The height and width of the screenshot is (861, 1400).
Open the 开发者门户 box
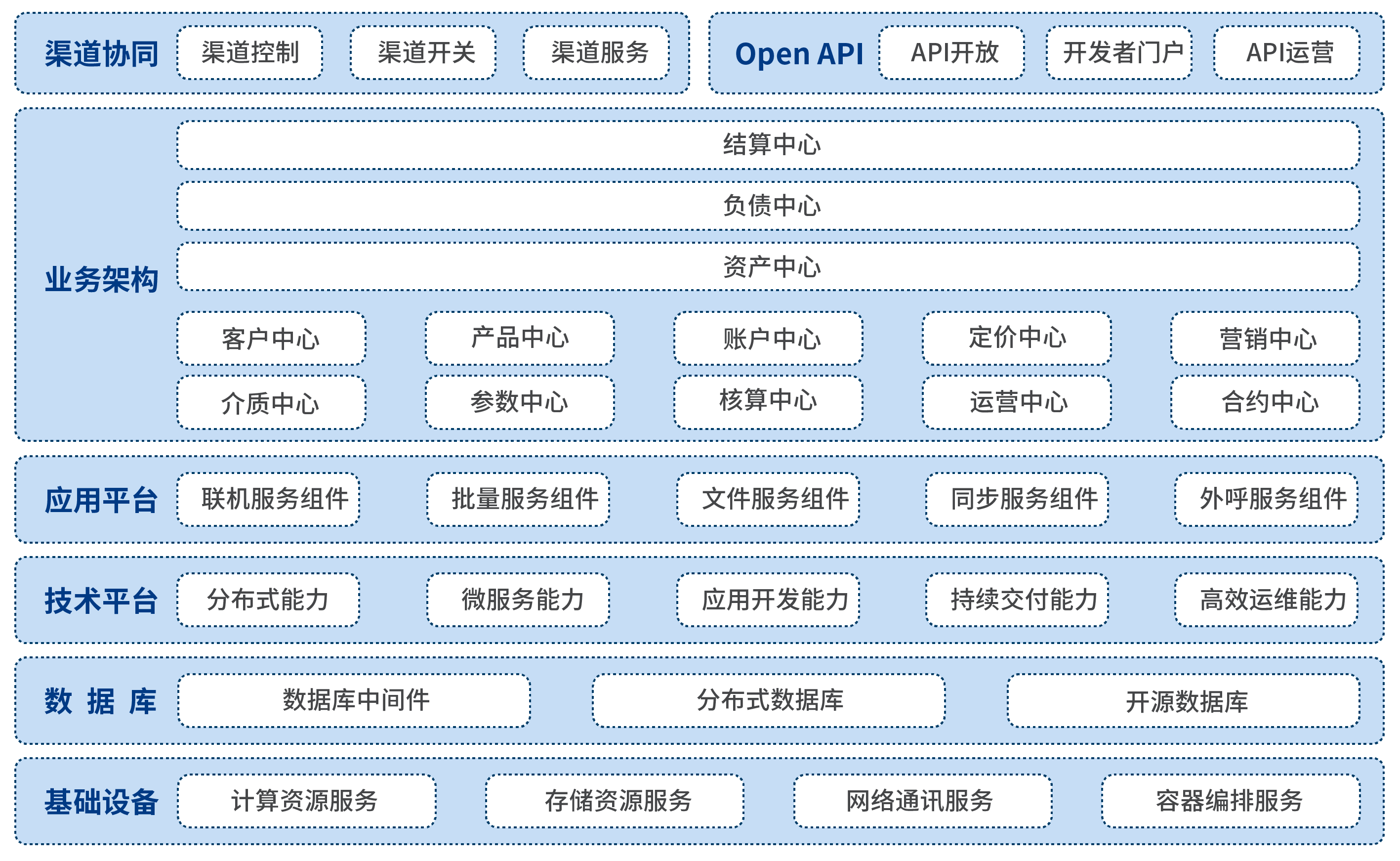pos(1119,52)
